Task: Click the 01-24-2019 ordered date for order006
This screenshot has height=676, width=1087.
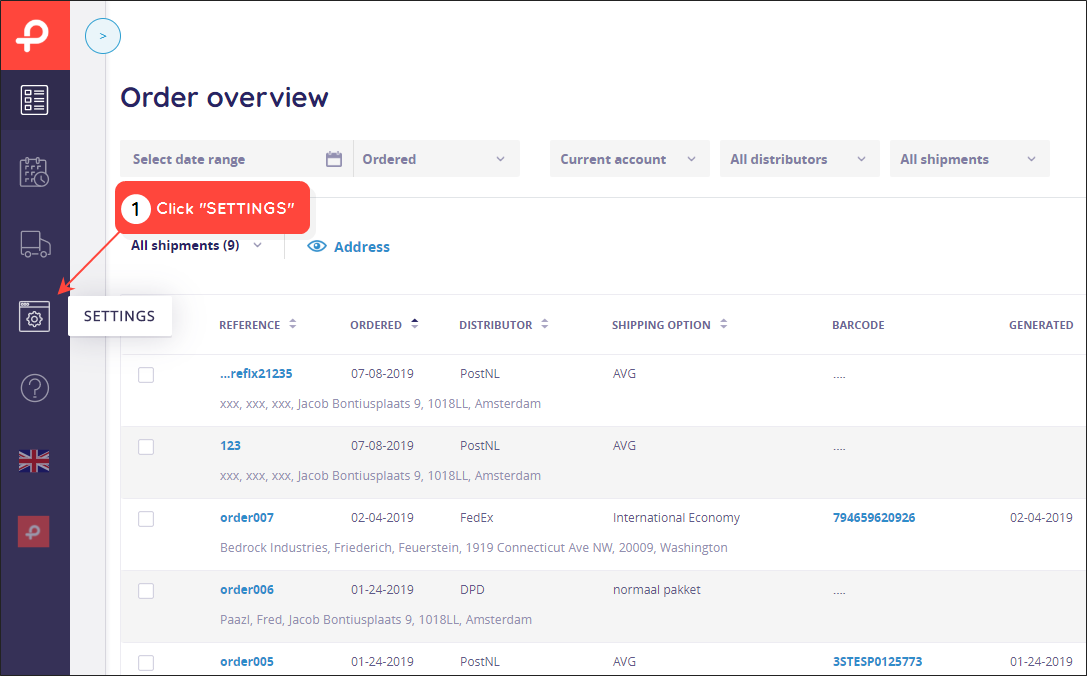Action: tap(382, 590)
